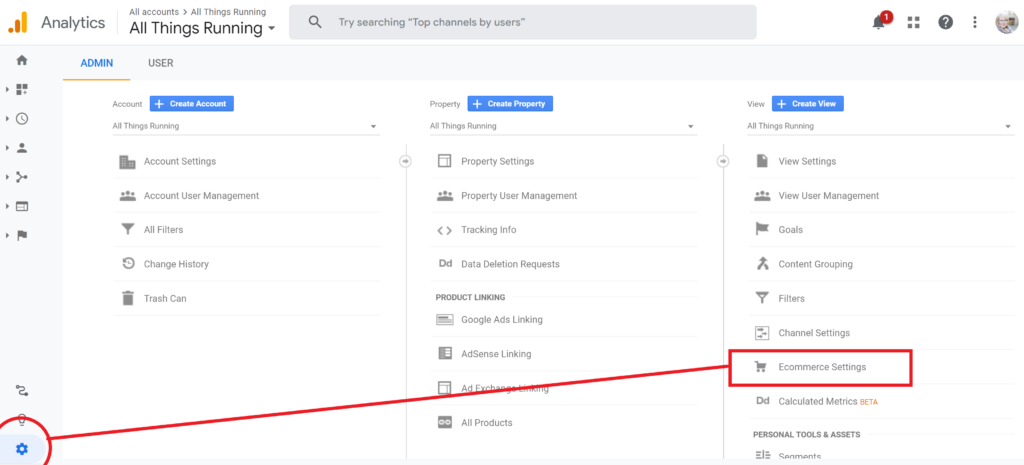Open the vertical three-dot menu
This screenshot has height=465, width=1024.
tap(974, 22)
